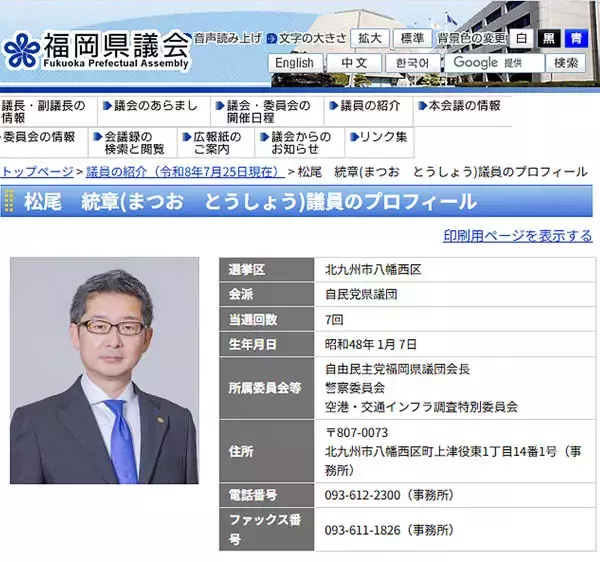
Task: Click the postal code 〒807-0073
Action: pos(356,433)
